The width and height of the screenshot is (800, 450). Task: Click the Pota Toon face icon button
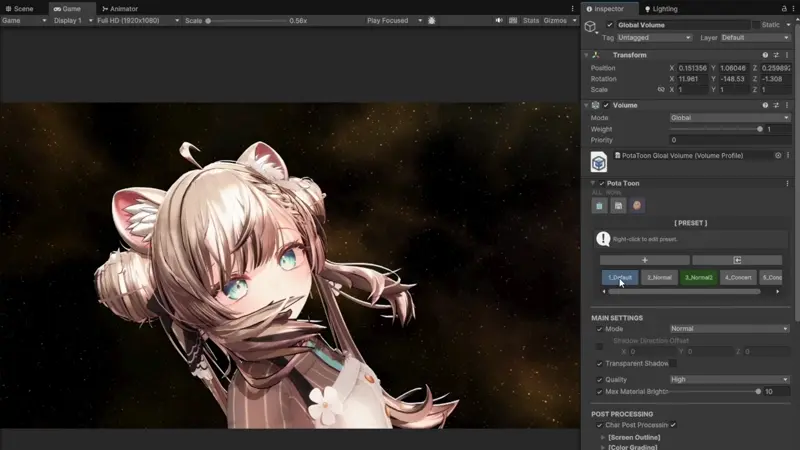637,206
